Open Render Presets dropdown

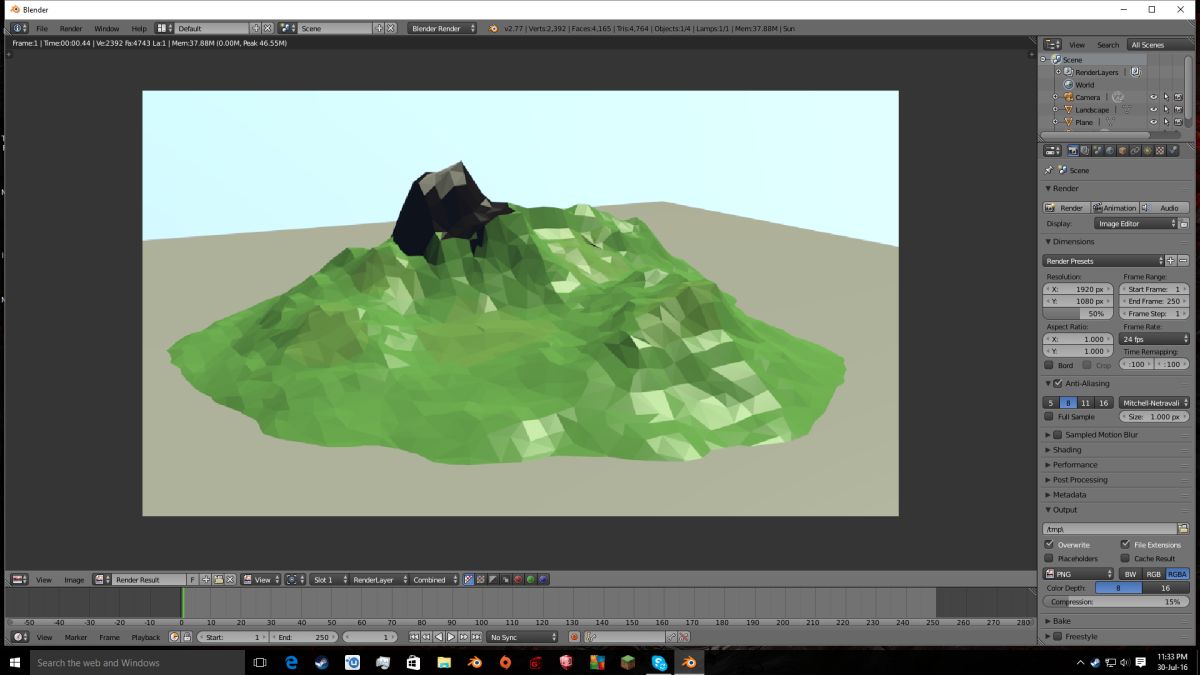click(x=1103, y=260)
